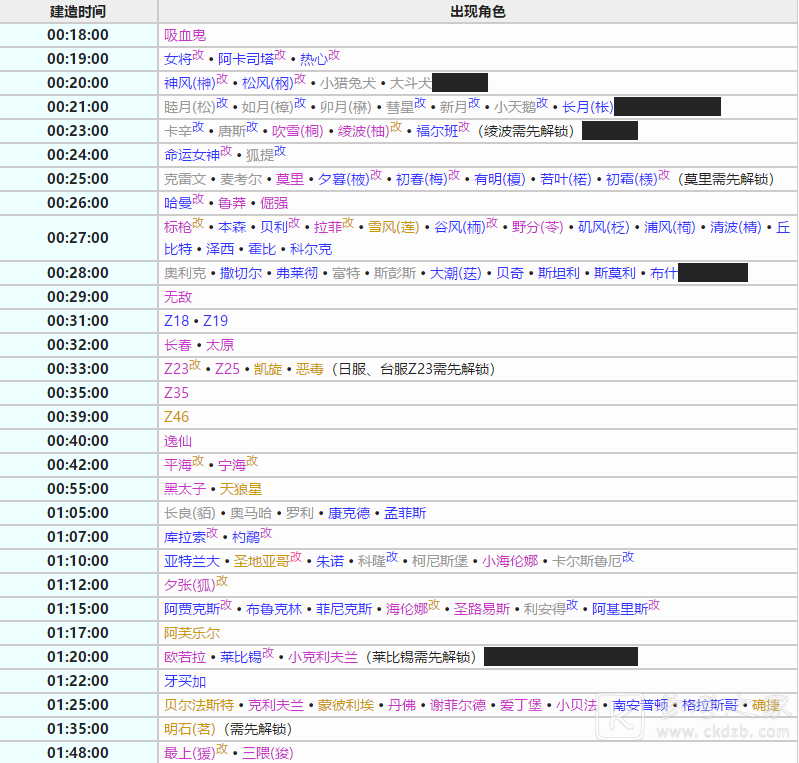Screen dimensions: 799x763
Task: Open the 长月(帐) link
Action: [x=588, y=107]
